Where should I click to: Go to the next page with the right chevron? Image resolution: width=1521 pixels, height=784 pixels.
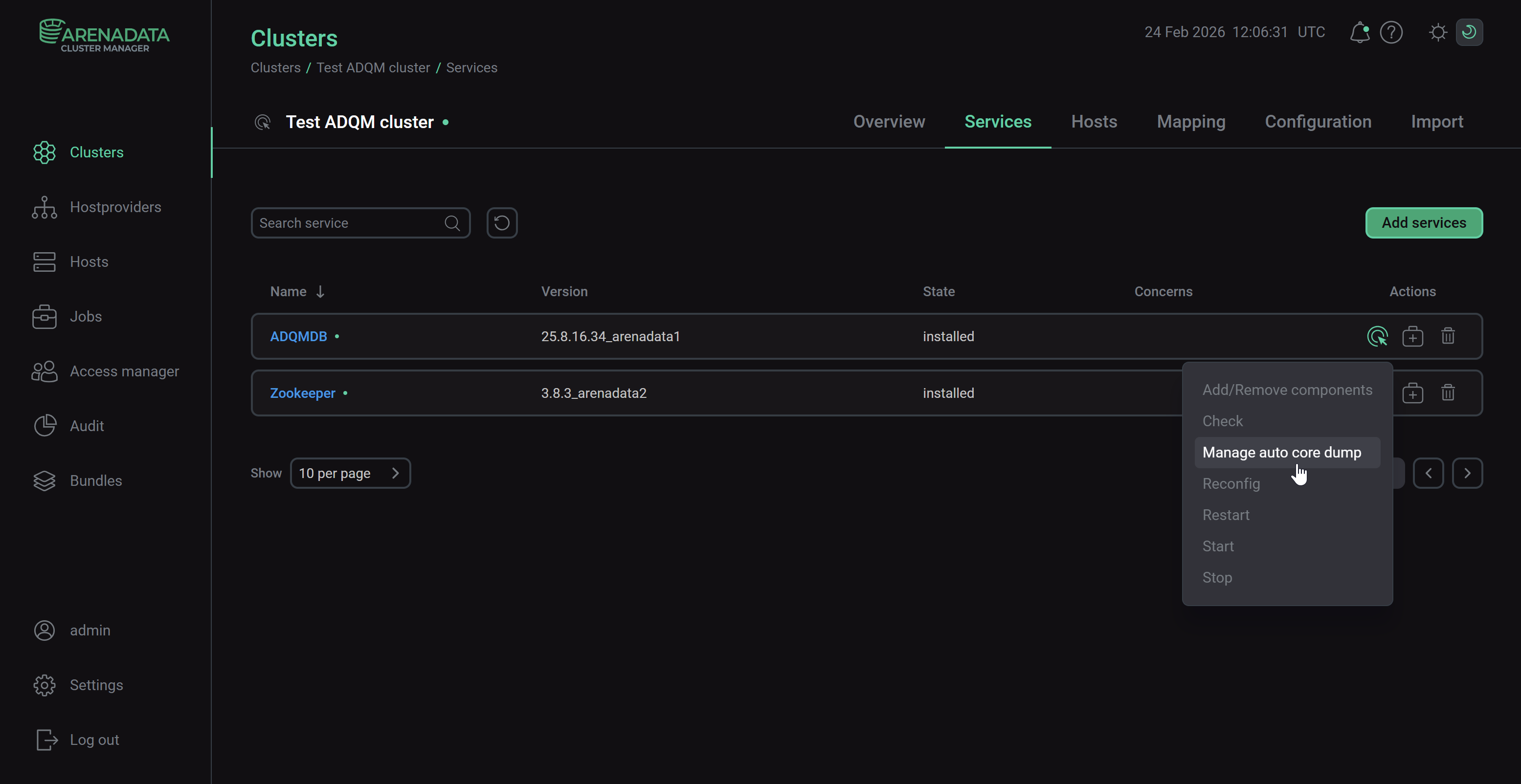click(1469, 473)
